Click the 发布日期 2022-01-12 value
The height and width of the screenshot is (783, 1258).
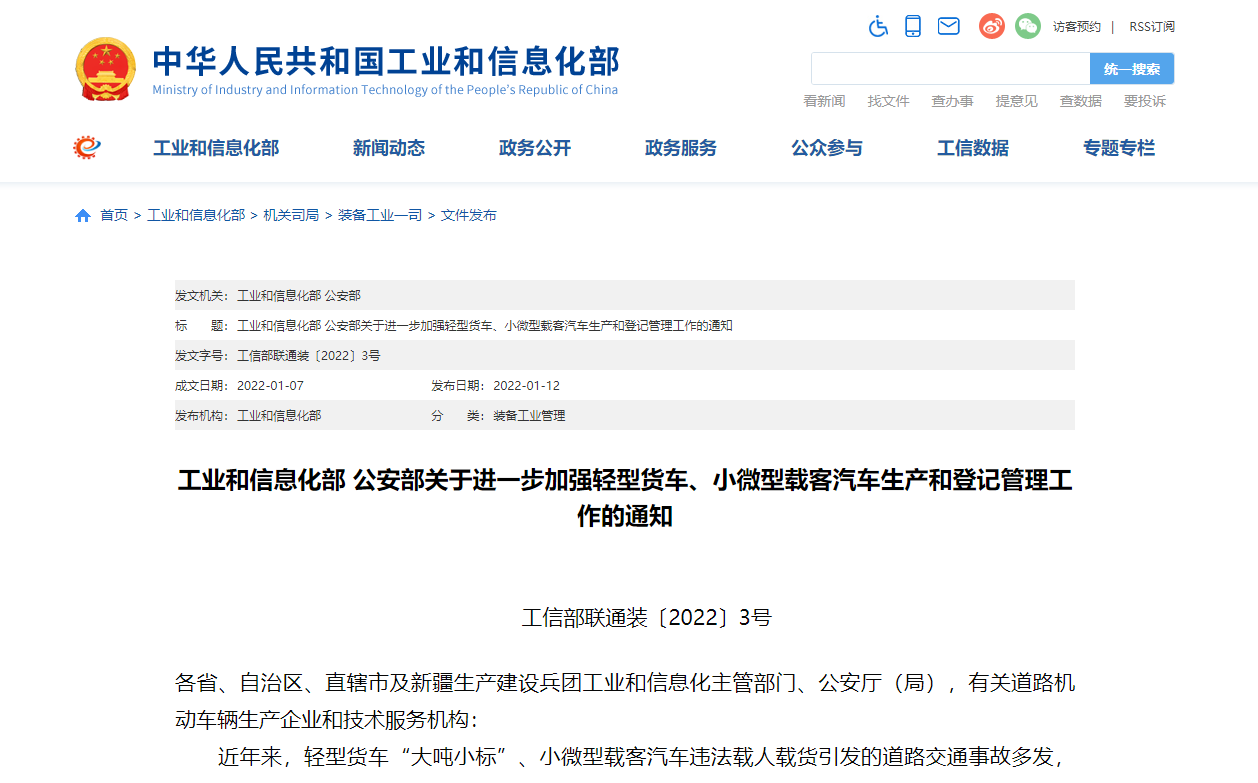coord(526,386)
